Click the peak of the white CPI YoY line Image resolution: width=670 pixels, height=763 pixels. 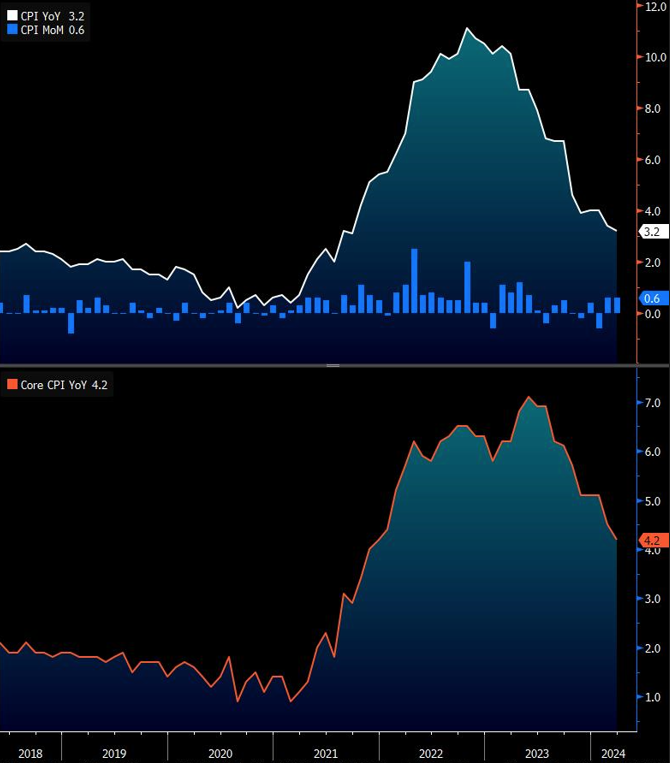467,28
